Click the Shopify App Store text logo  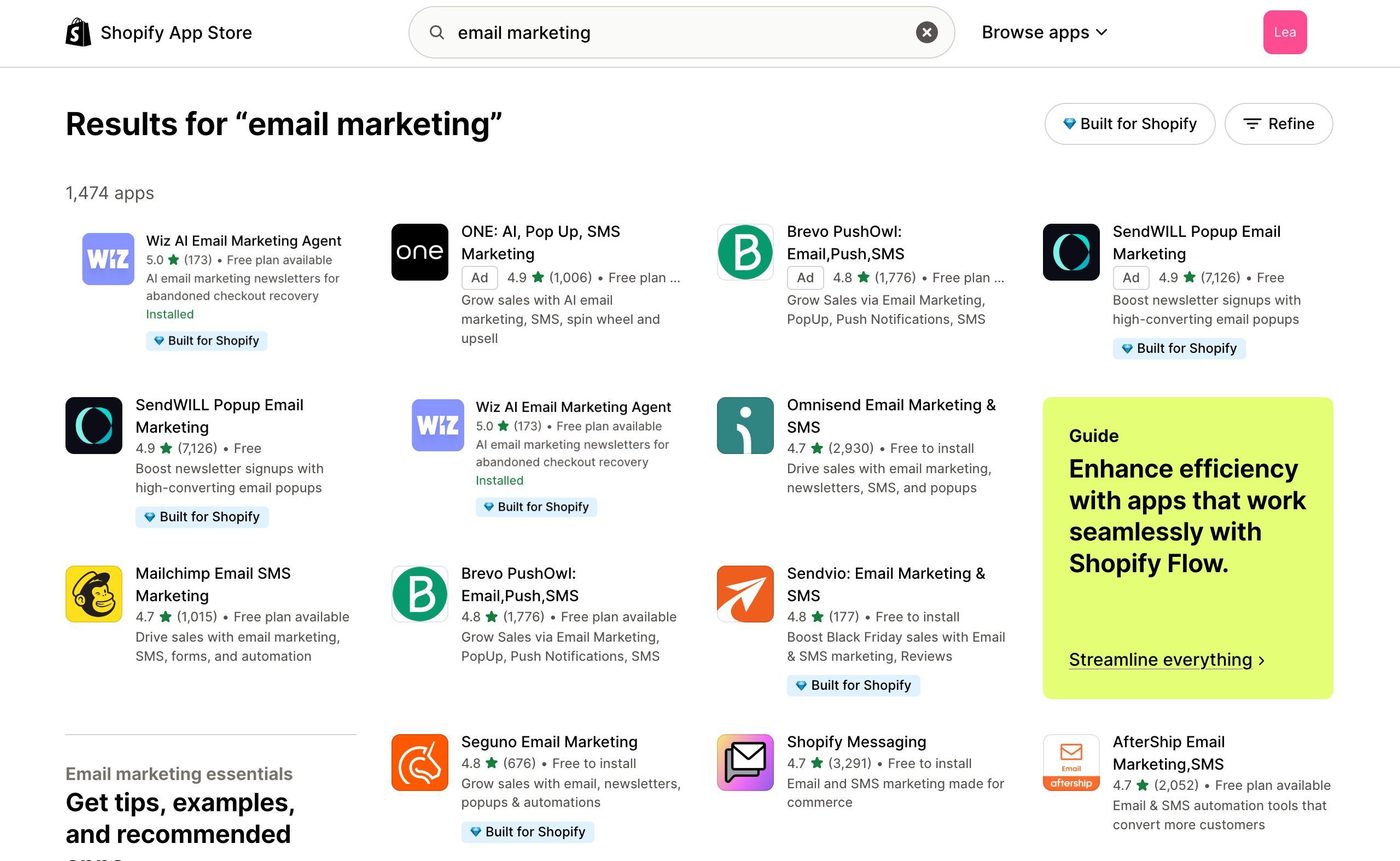[176, 33]
